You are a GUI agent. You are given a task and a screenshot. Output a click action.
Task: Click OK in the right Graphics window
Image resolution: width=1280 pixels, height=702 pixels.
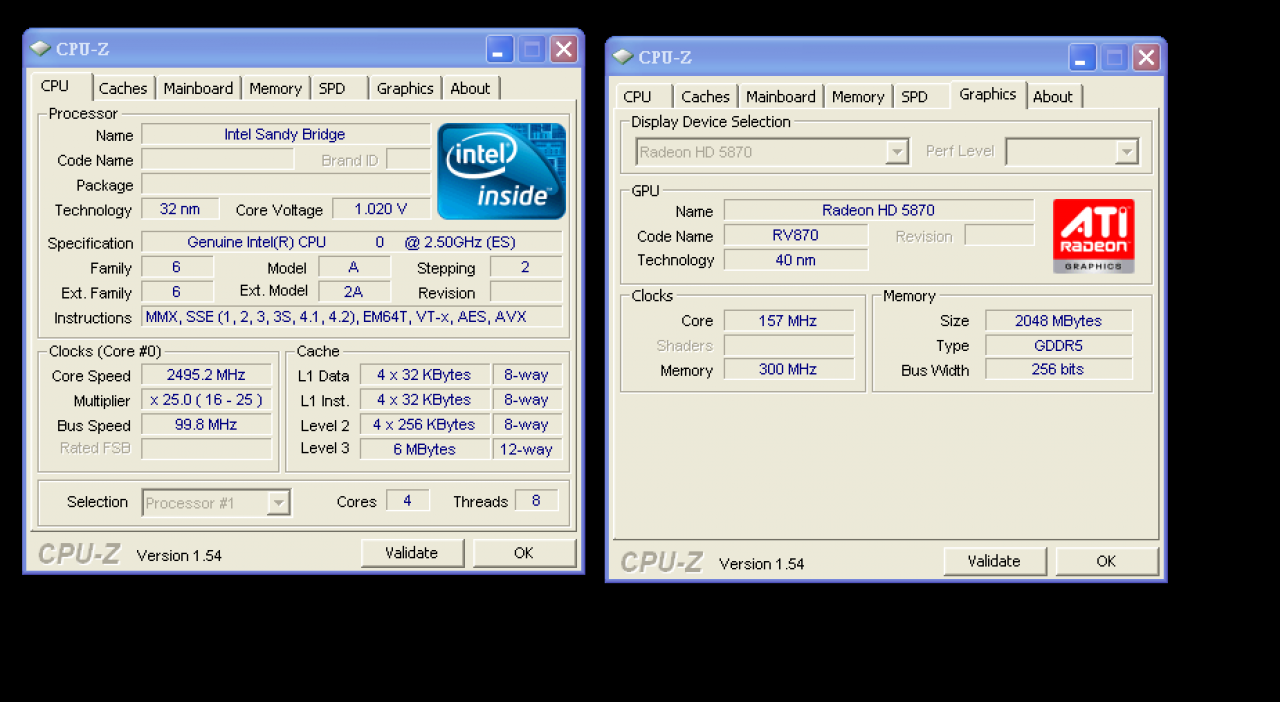pos(1106,561)
